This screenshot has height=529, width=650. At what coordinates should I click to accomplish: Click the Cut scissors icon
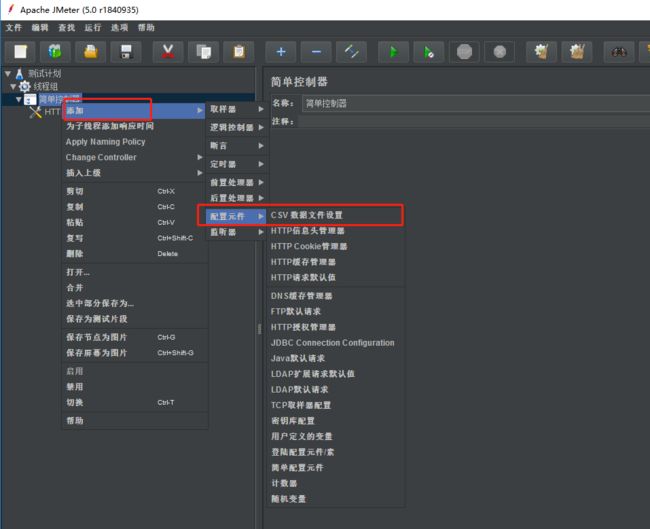click(167, 52)
